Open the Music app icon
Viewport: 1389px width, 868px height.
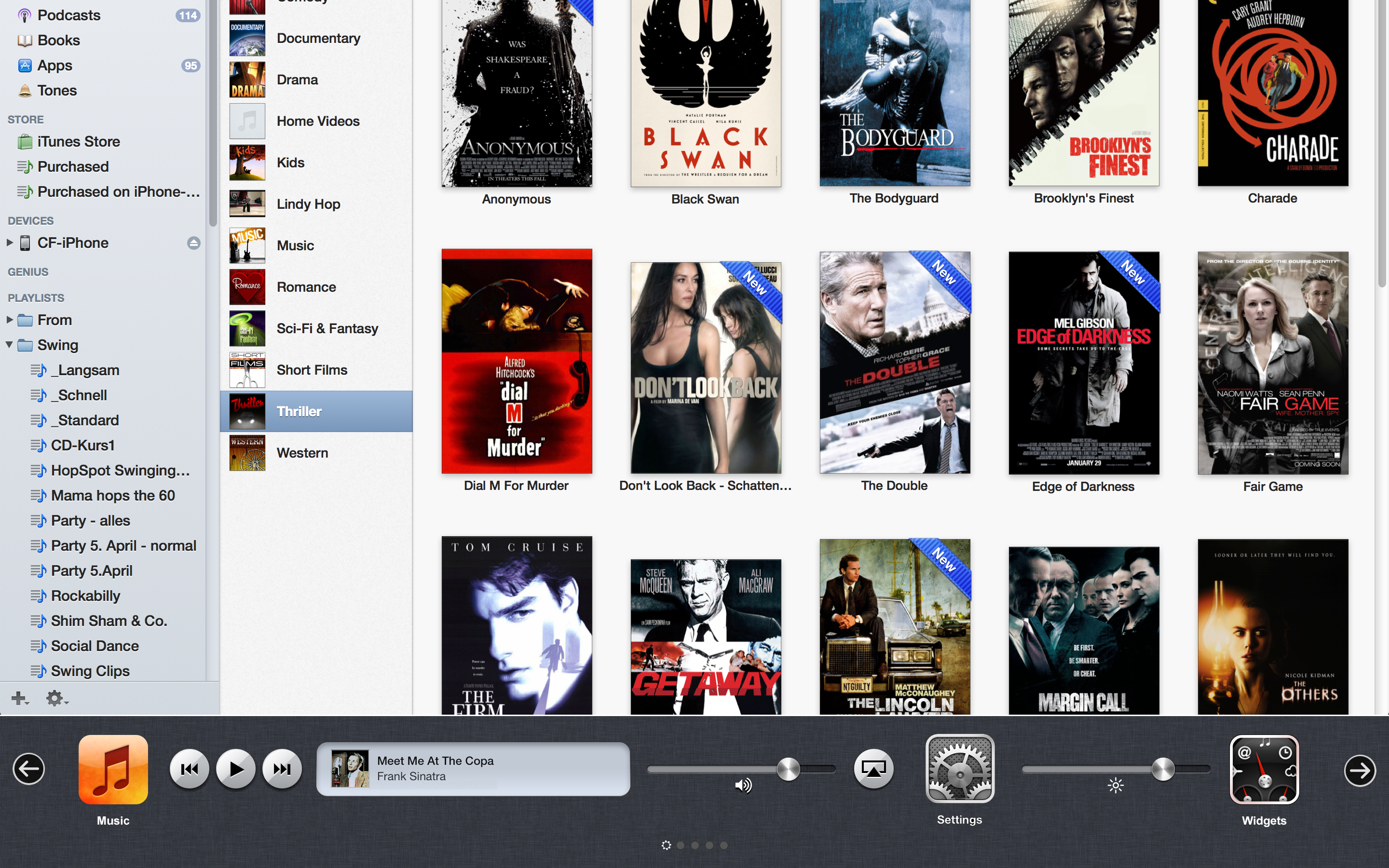pos(113,769)
